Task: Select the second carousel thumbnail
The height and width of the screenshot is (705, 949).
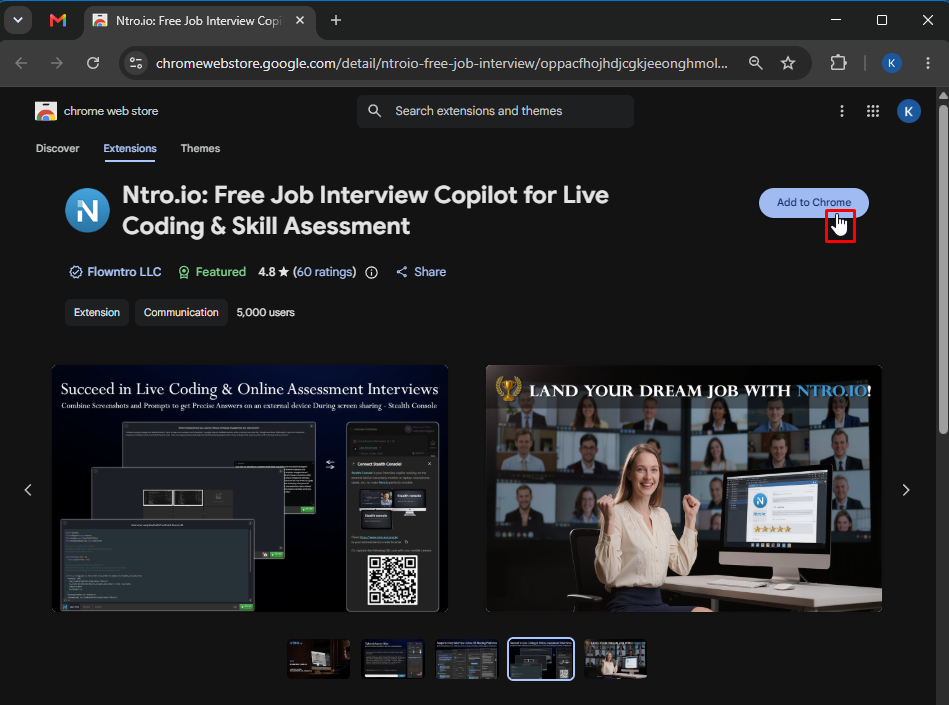Action: [x=393, y=659]
